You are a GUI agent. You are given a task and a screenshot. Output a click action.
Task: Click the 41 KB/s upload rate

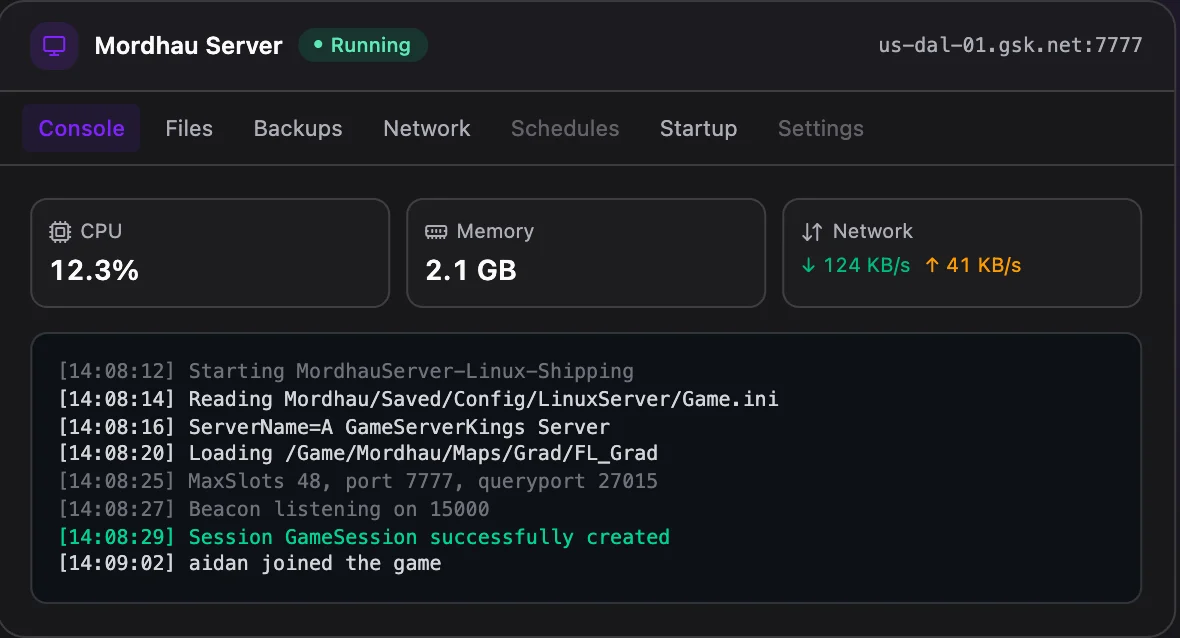(984, 265)
